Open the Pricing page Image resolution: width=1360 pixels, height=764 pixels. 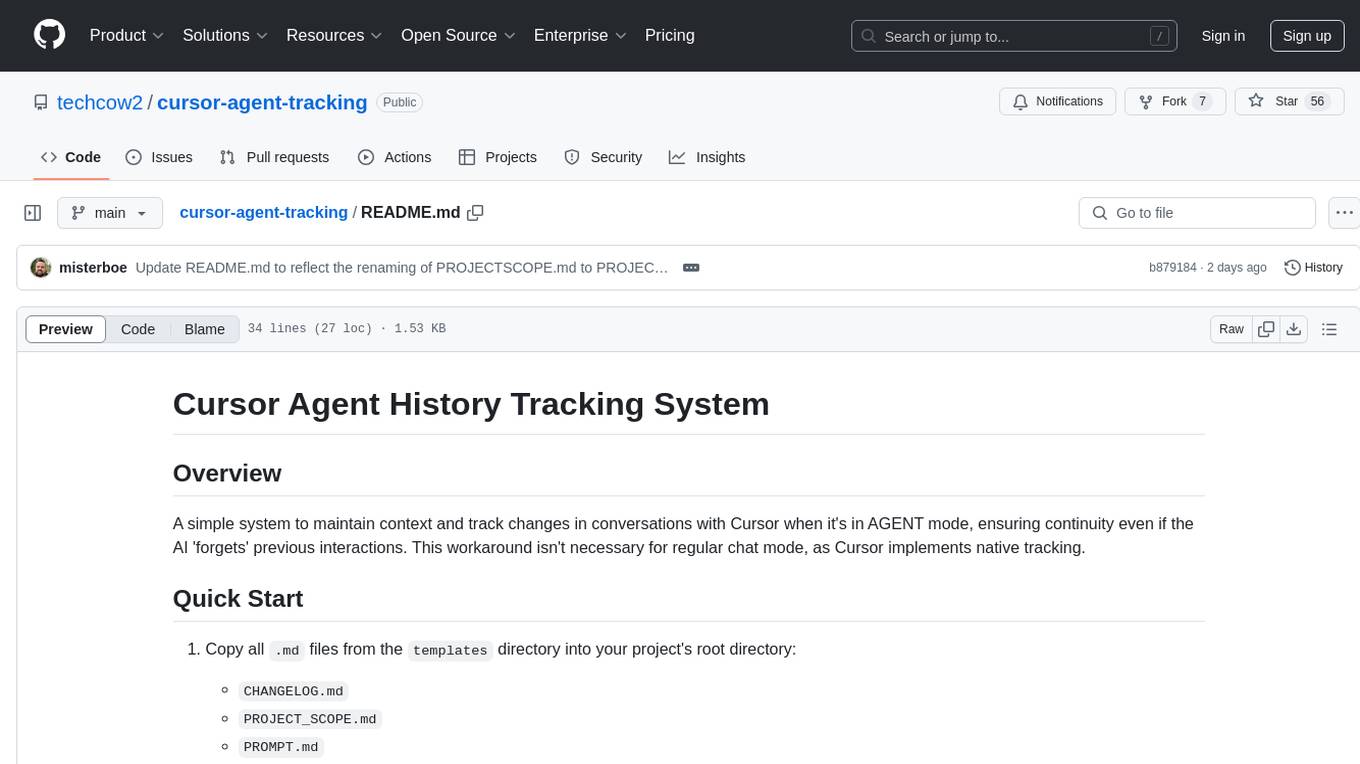click(670, 35)
